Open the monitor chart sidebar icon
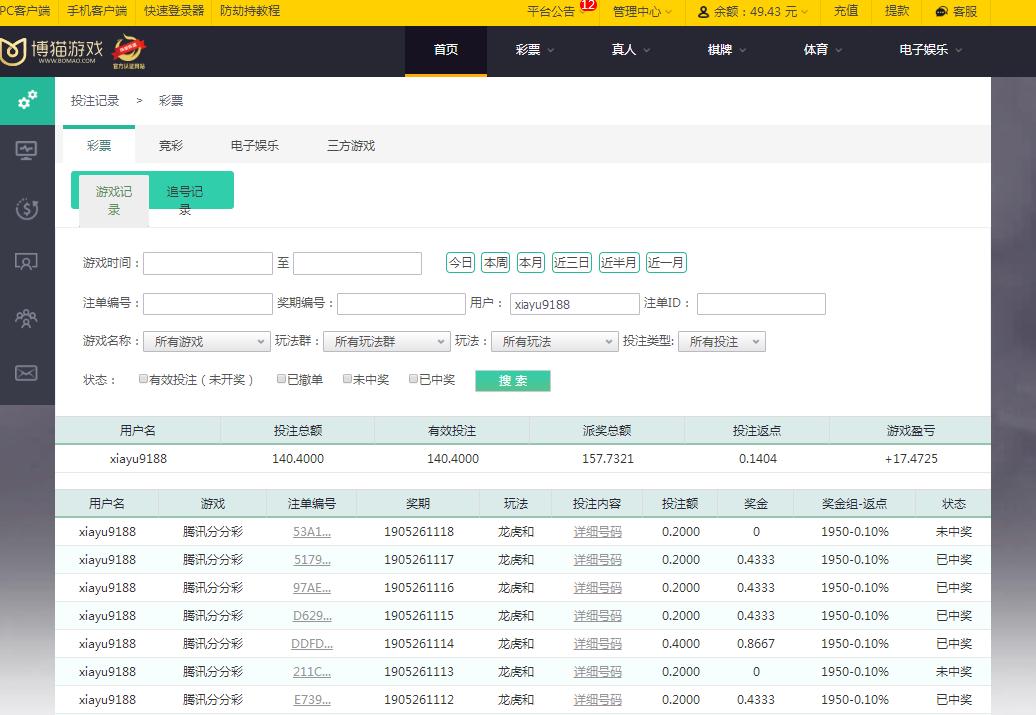The image size is (1036, 715). (26, 151)
